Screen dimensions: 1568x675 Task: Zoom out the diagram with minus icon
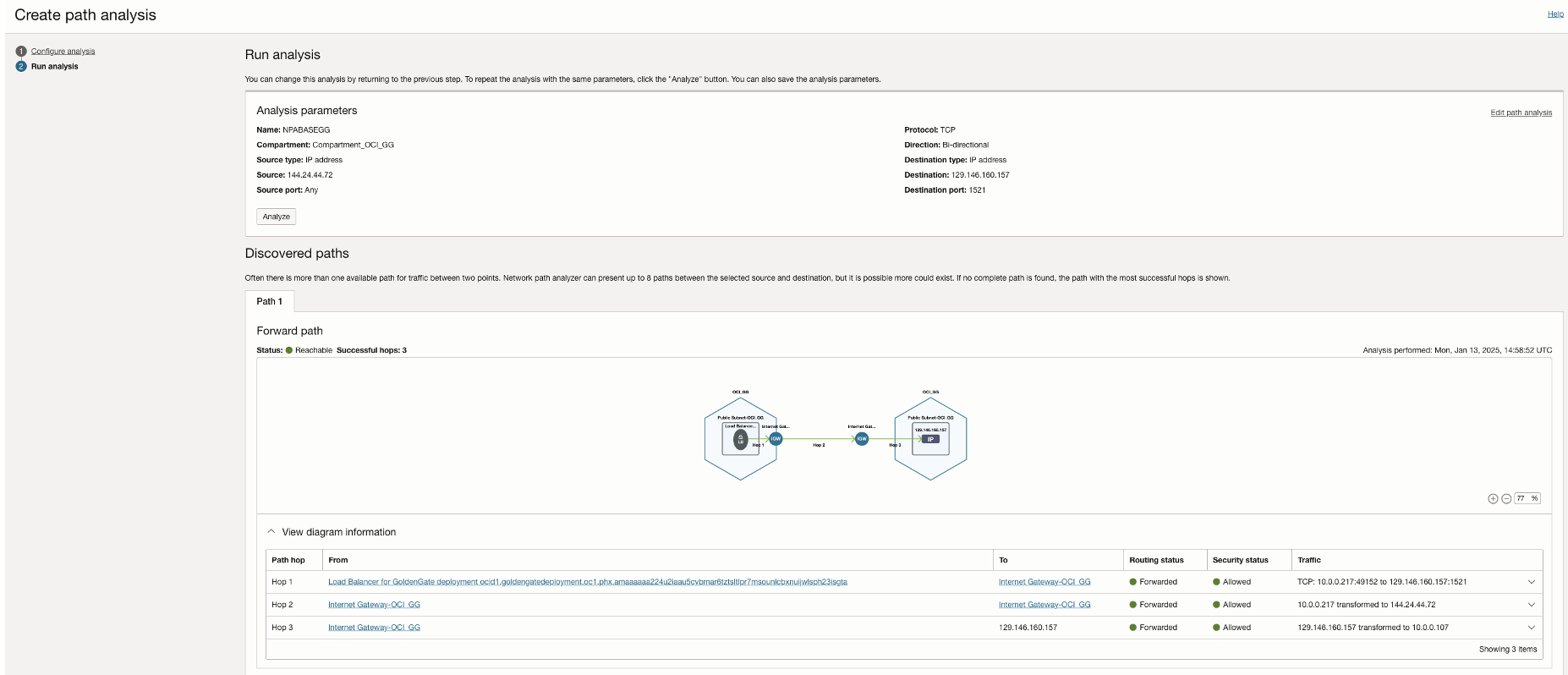click(x=1506, y=499)
